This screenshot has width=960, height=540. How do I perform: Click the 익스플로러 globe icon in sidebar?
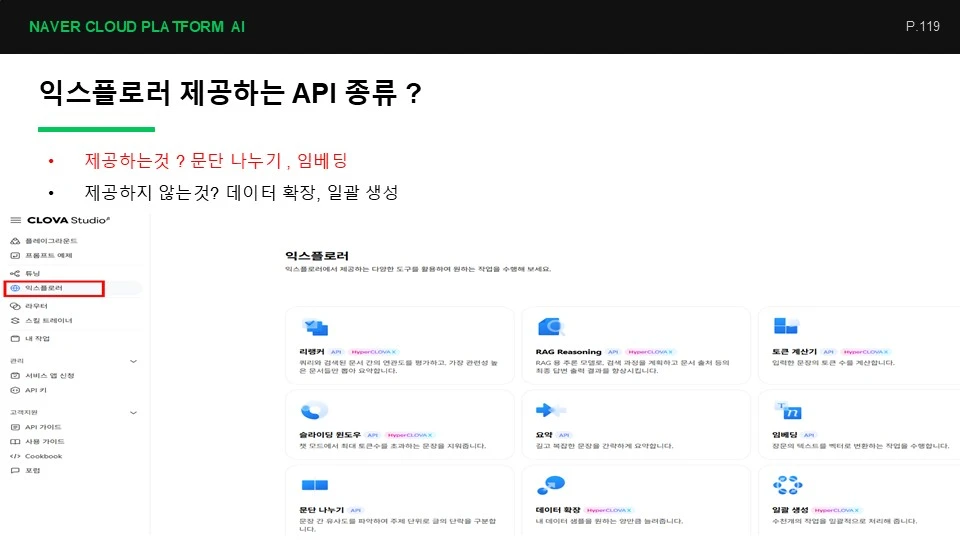coord(15,288)
